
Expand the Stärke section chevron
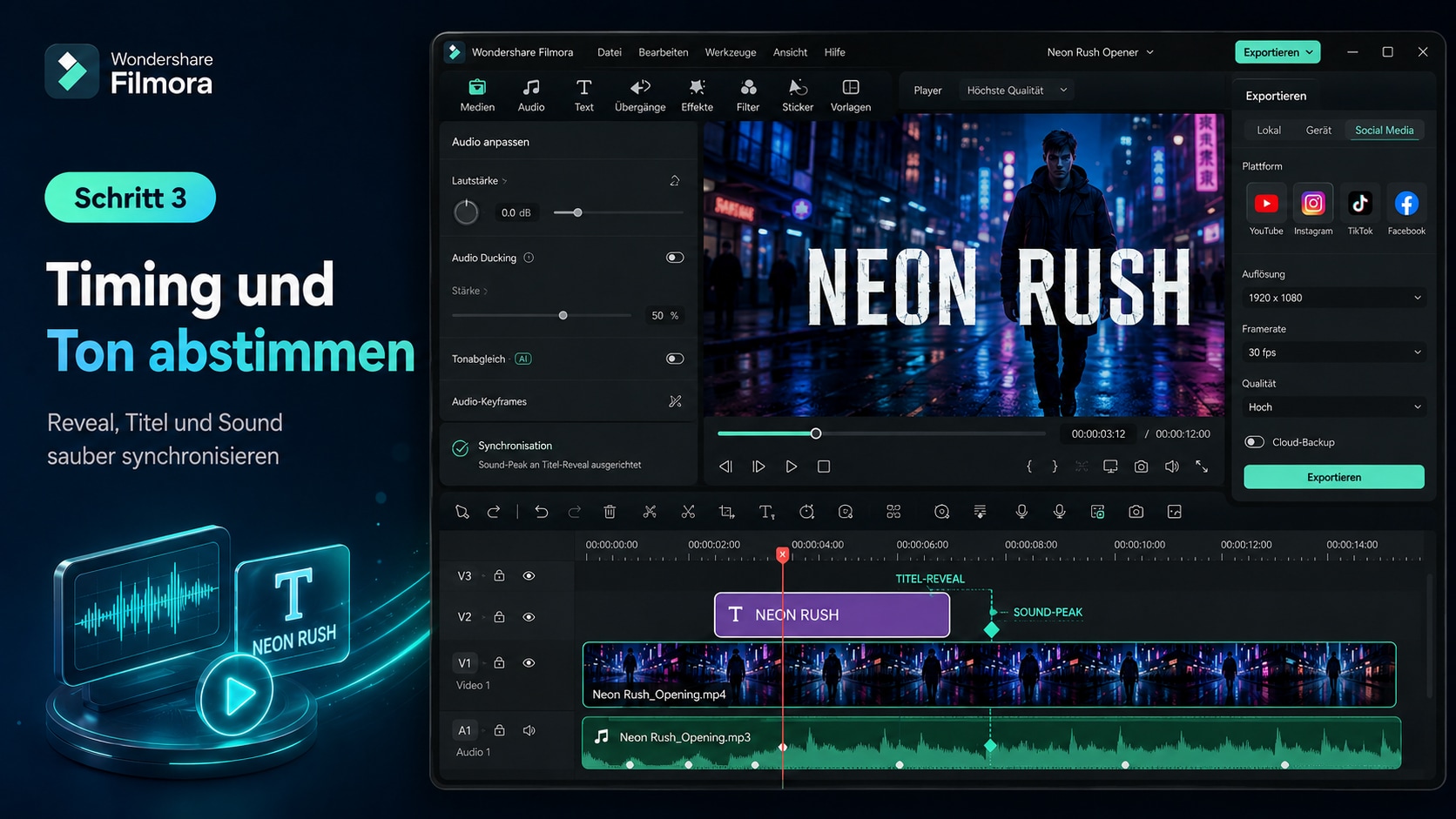click(x=486, y=291)
